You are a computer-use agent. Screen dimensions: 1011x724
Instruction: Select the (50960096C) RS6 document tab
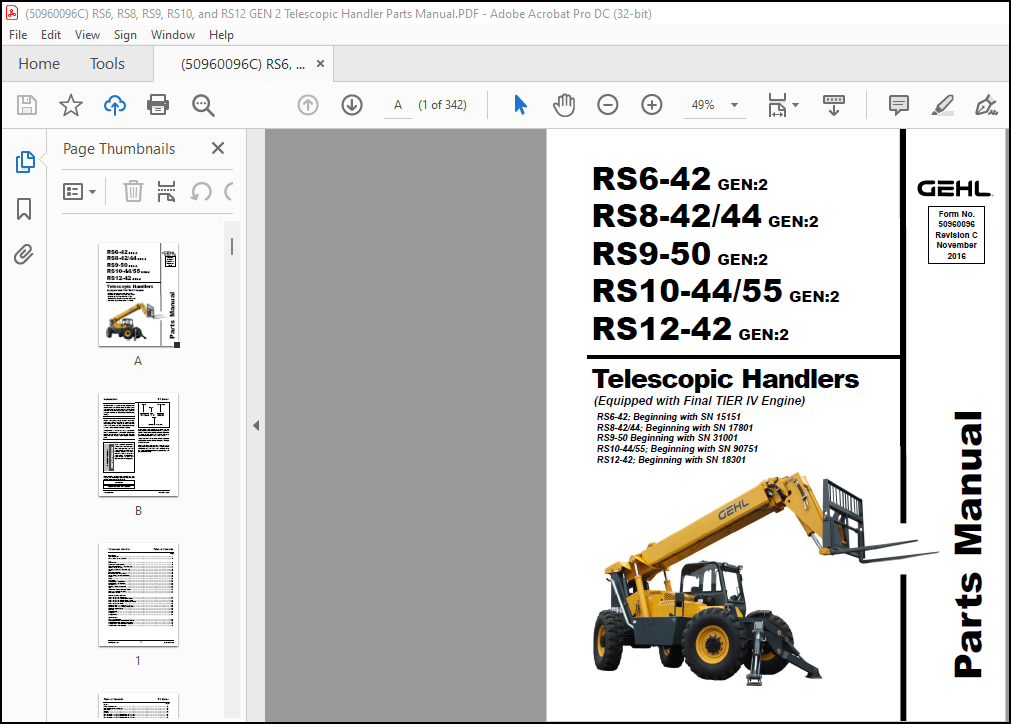243,64
